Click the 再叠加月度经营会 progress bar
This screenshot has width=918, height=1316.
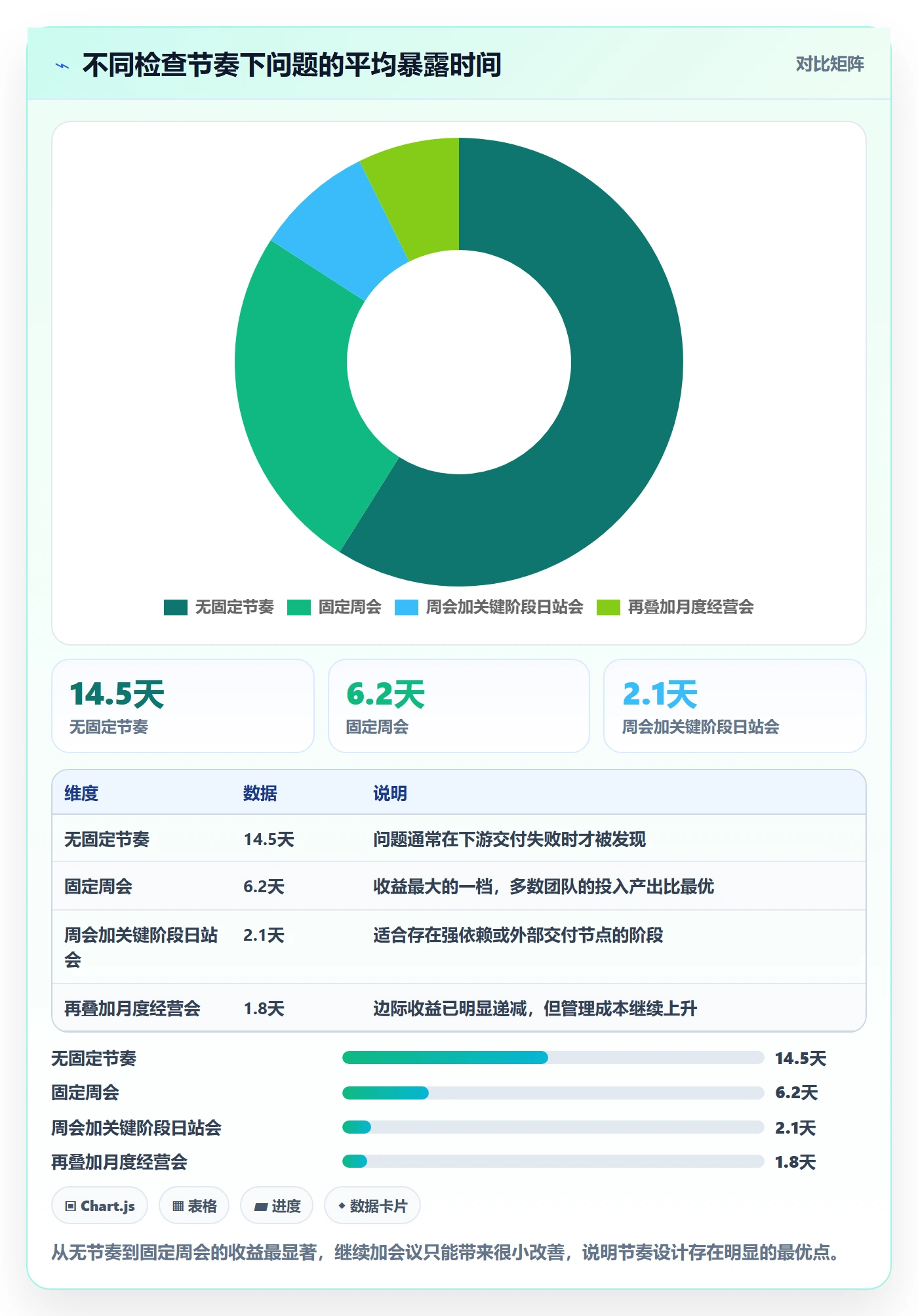point(553,1162)
